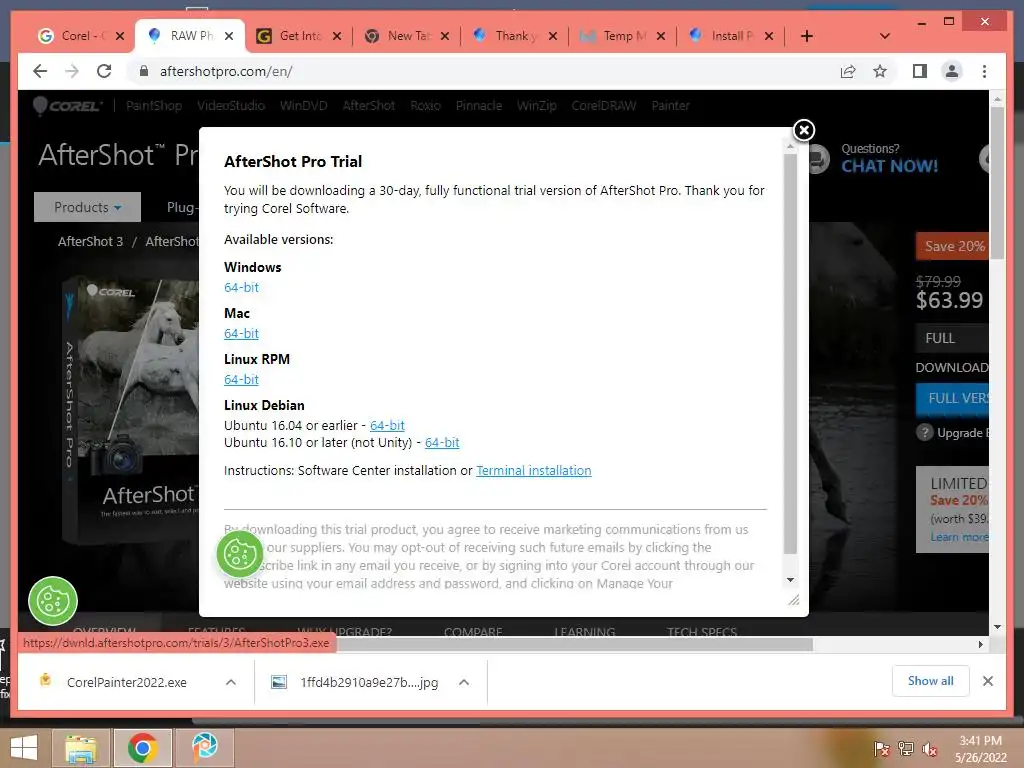Image resolution: width=1024 pixels, height=768 pixels.
Task: Open the tab search dropdown
Action: 885,36
